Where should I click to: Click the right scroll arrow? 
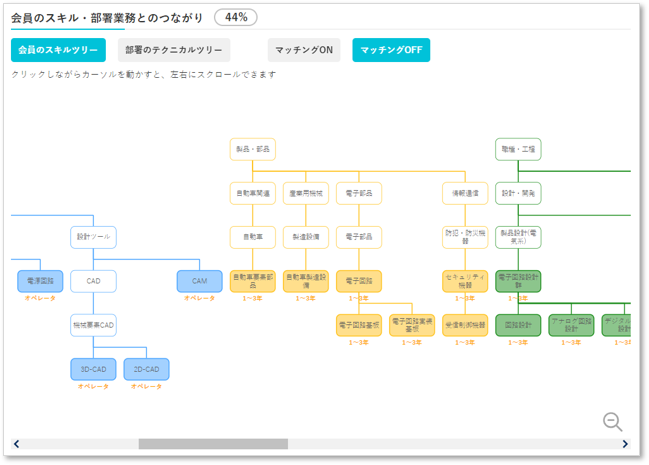625,444
